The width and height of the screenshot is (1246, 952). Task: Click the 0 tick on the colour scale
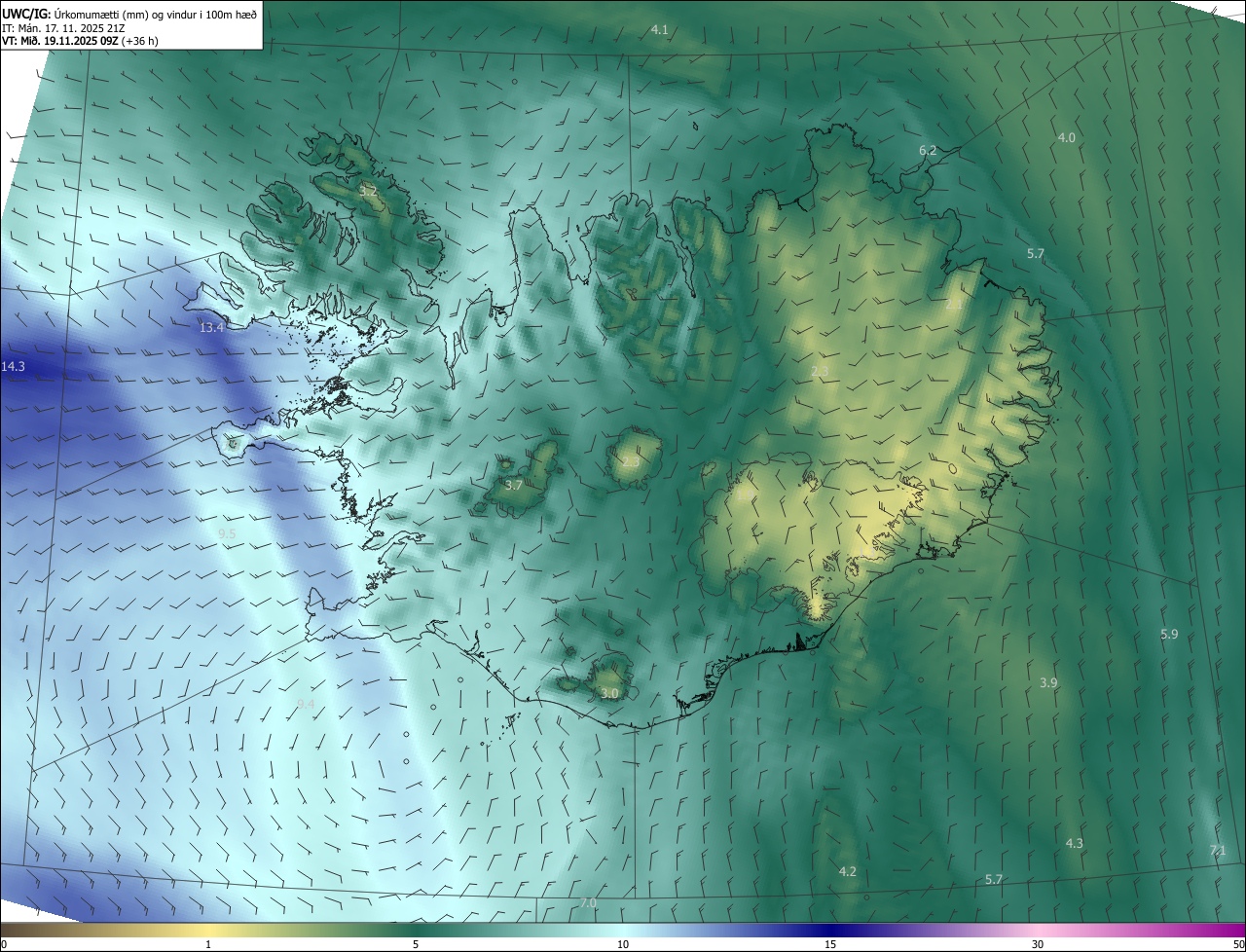[4, 945]
